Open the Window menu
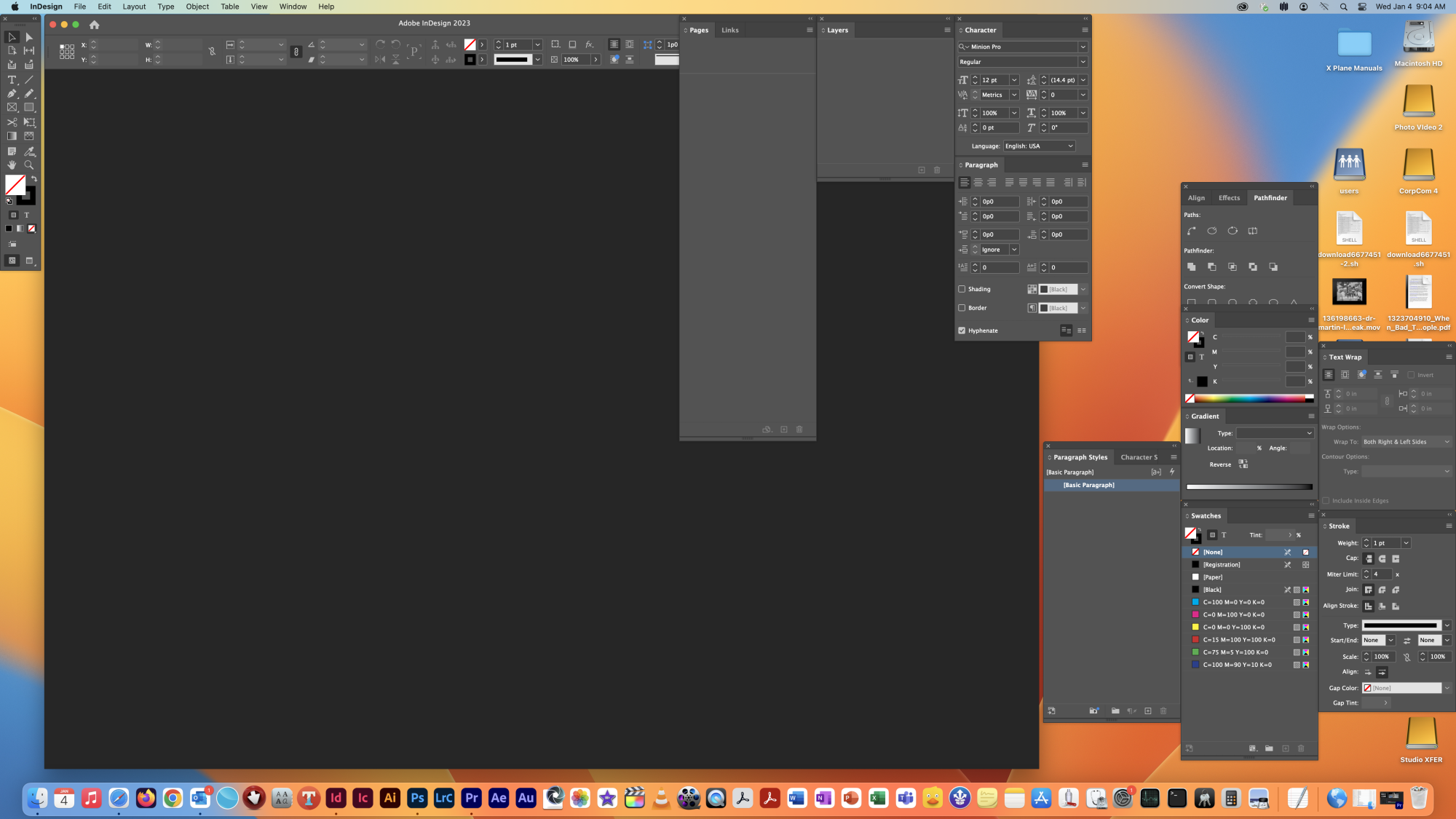The height and width of the screenshot is (819, 1456). point(293,7)
